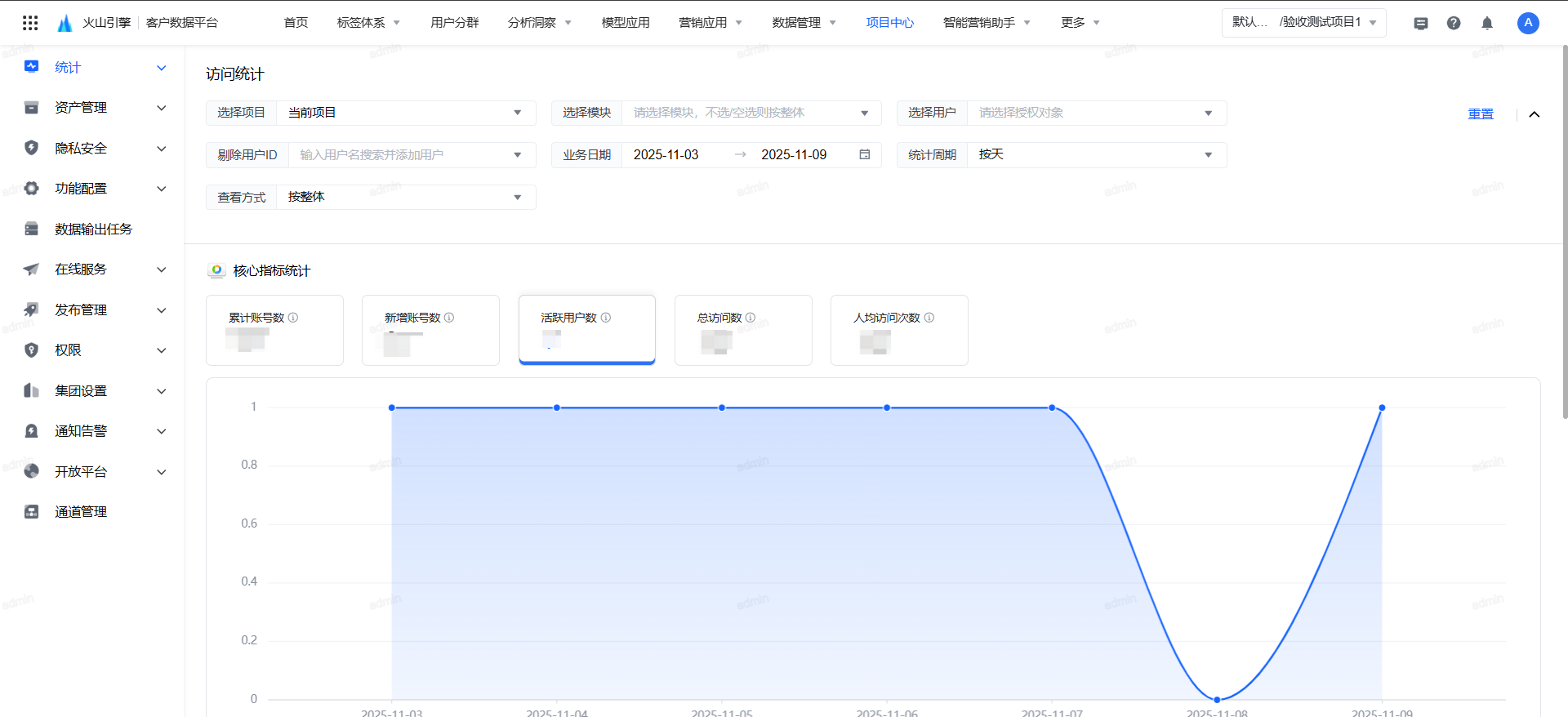The image size is (1568, 717).
Task: Click the 权限 shield icon
Action: point(32,350)
